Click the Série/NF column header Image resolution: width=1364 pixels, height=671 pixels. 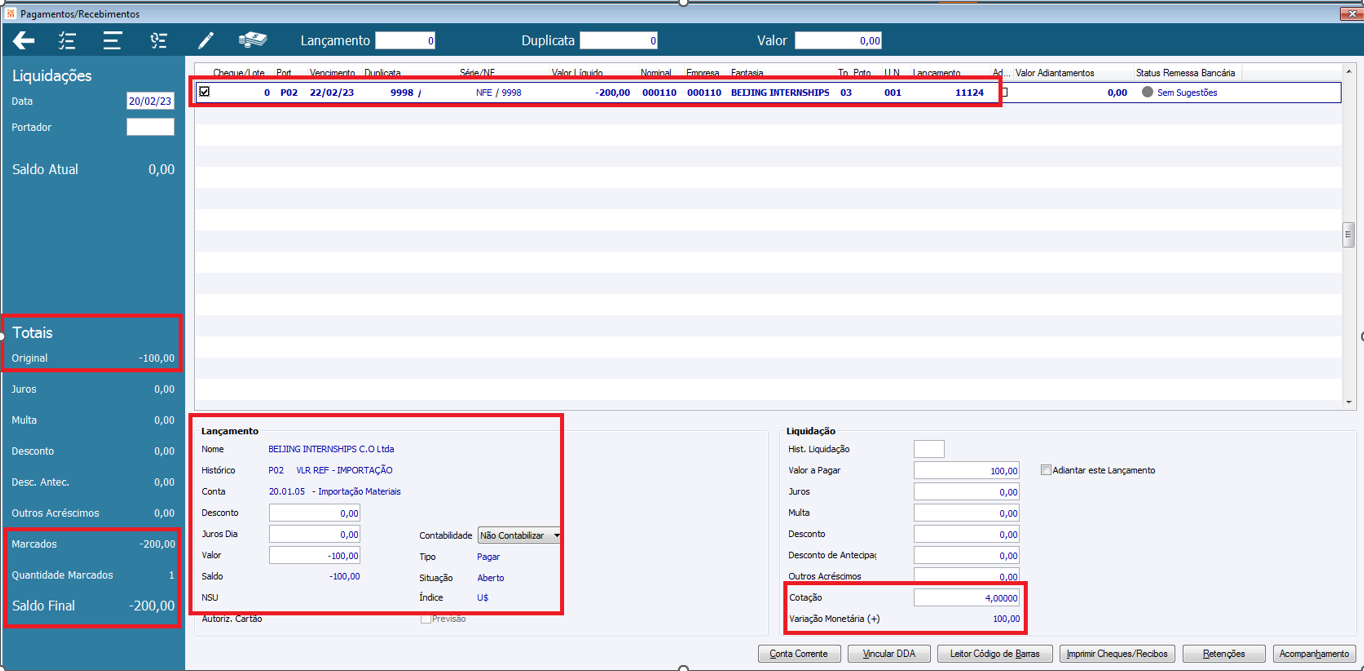[x=477, y=73]
